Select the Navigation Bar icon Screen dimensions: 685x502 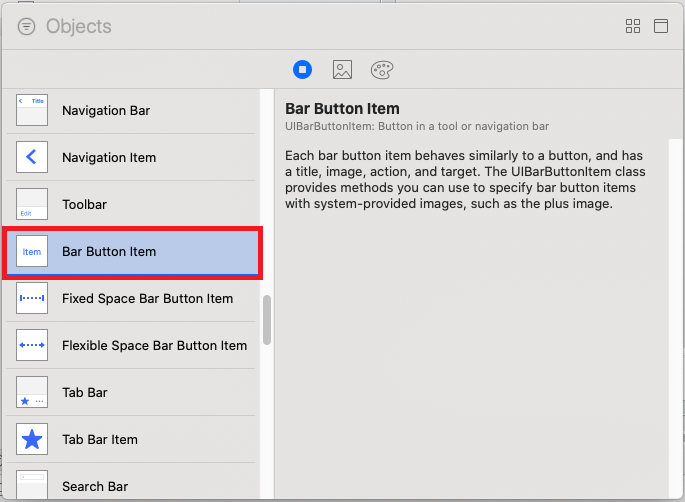32,110
